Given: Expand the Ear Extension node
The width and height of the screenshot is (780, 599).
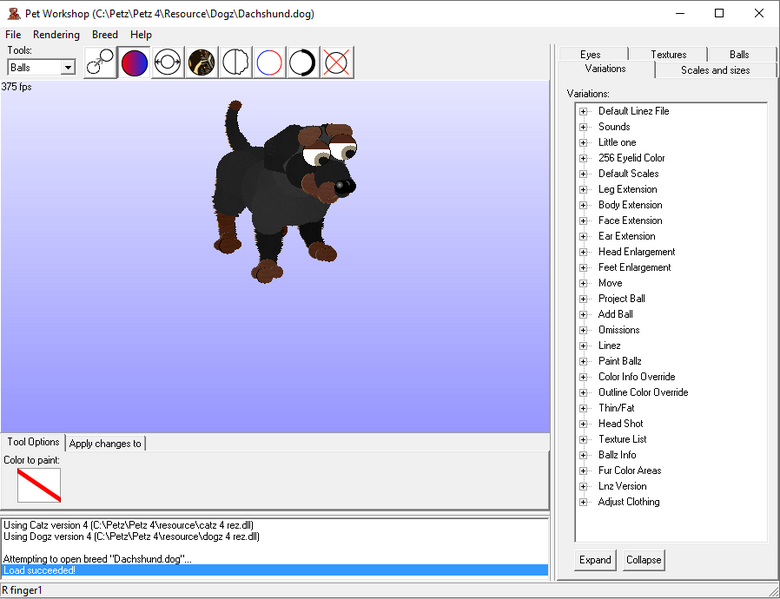Looking at the screenshot, I should click(x=583, y=236).
